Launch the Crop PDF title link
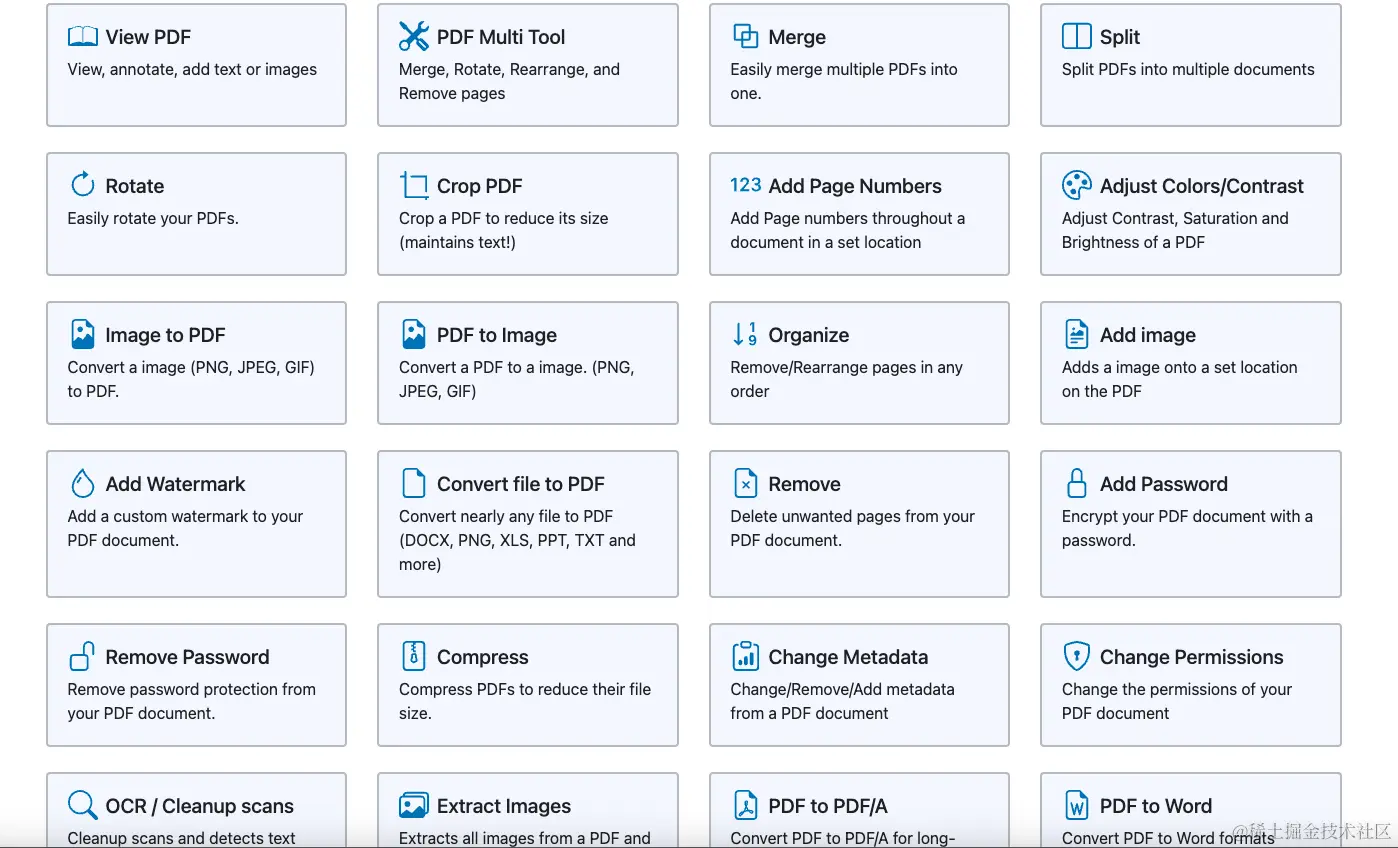This screenshot has width=1398, height=848. pyautogui.click(x=480, y=187)
